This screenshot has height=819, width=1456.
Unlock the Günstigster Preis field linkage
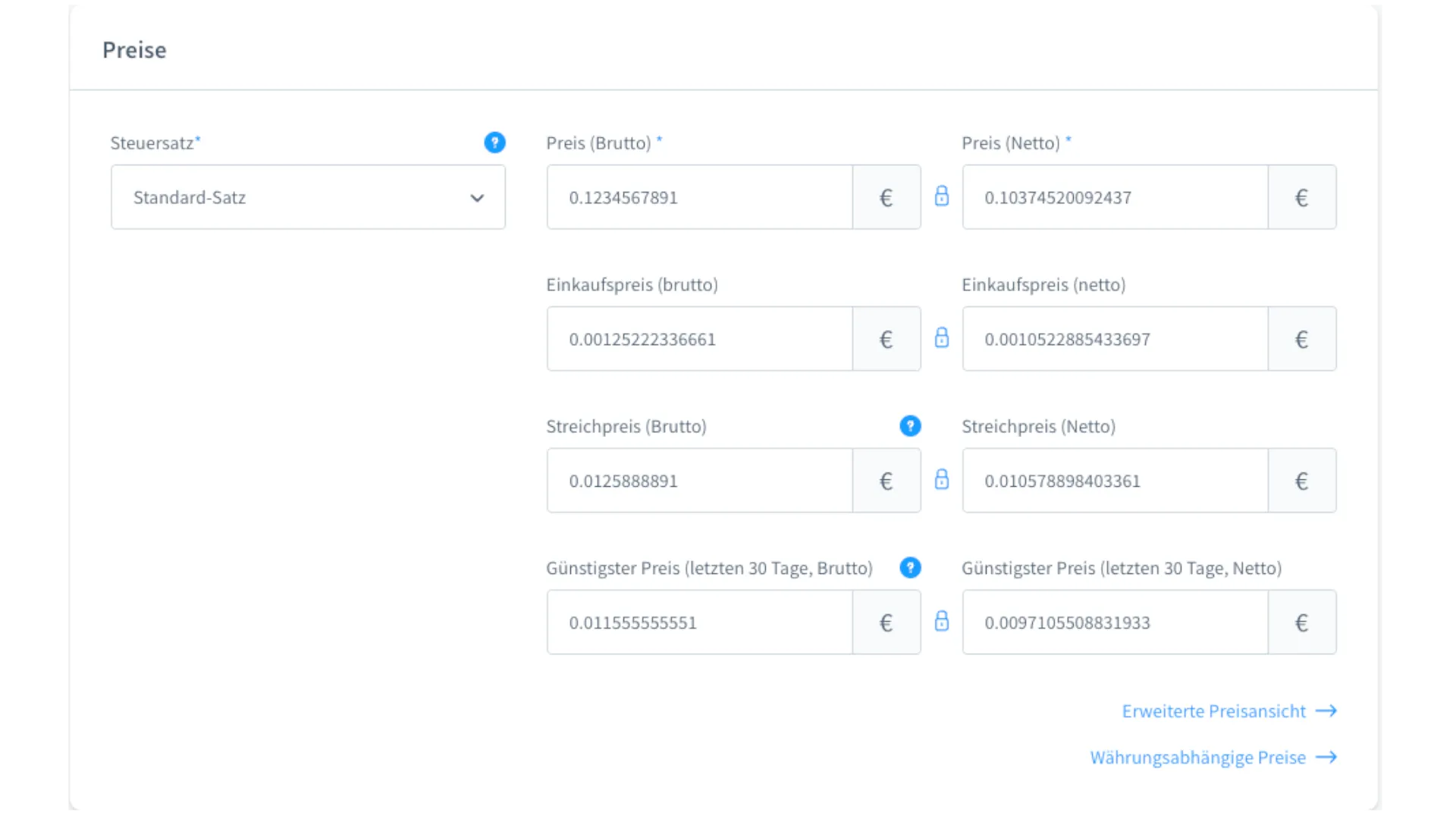pyautogui.click(x=942, y=621)
